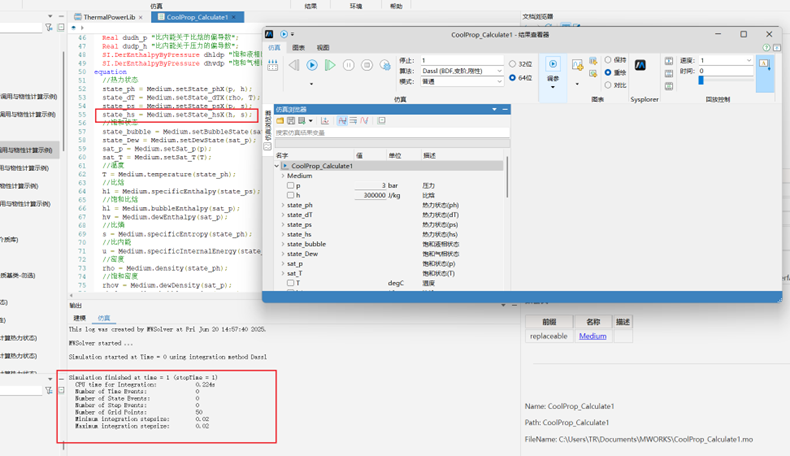The height and width of the screenshot is (456, 790).
Task: Open the dropdown arrow under 调参
Action: [553, 87]
